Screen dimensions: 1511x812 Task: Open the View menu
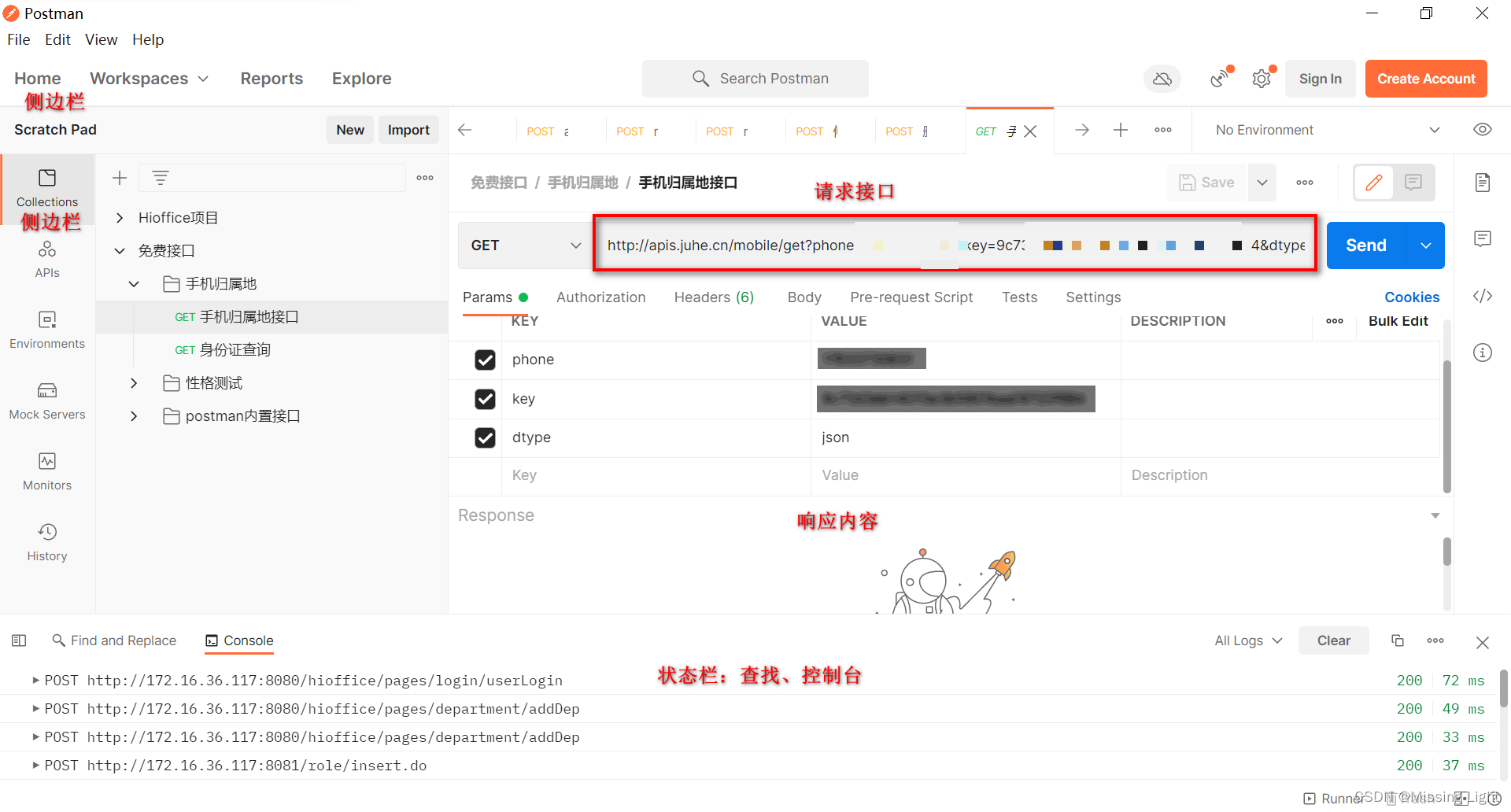[x=101, y=39]
